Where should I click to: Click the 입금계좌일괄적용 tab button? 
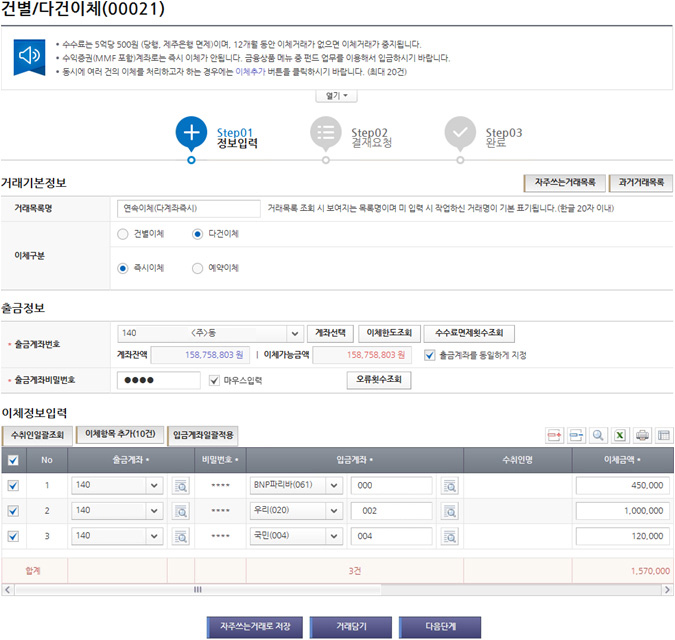(x=203, y=435)
